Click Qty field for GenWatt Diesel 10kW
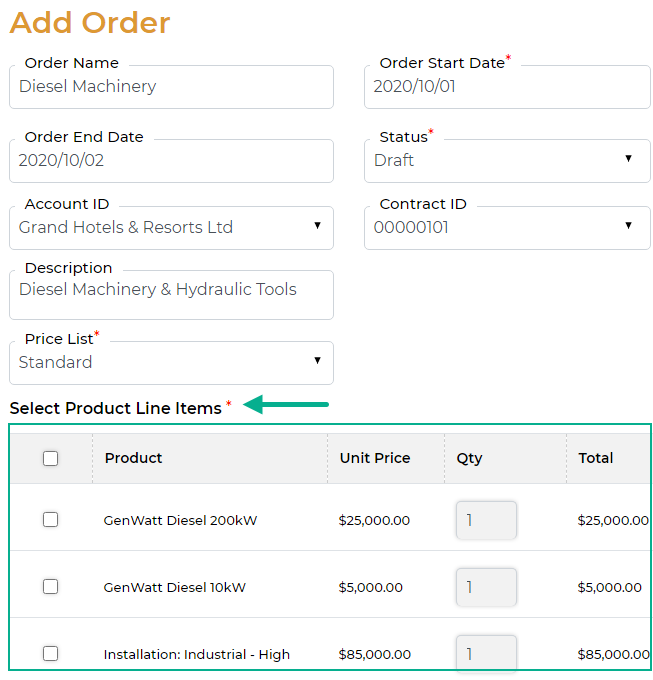 (486, 587)
